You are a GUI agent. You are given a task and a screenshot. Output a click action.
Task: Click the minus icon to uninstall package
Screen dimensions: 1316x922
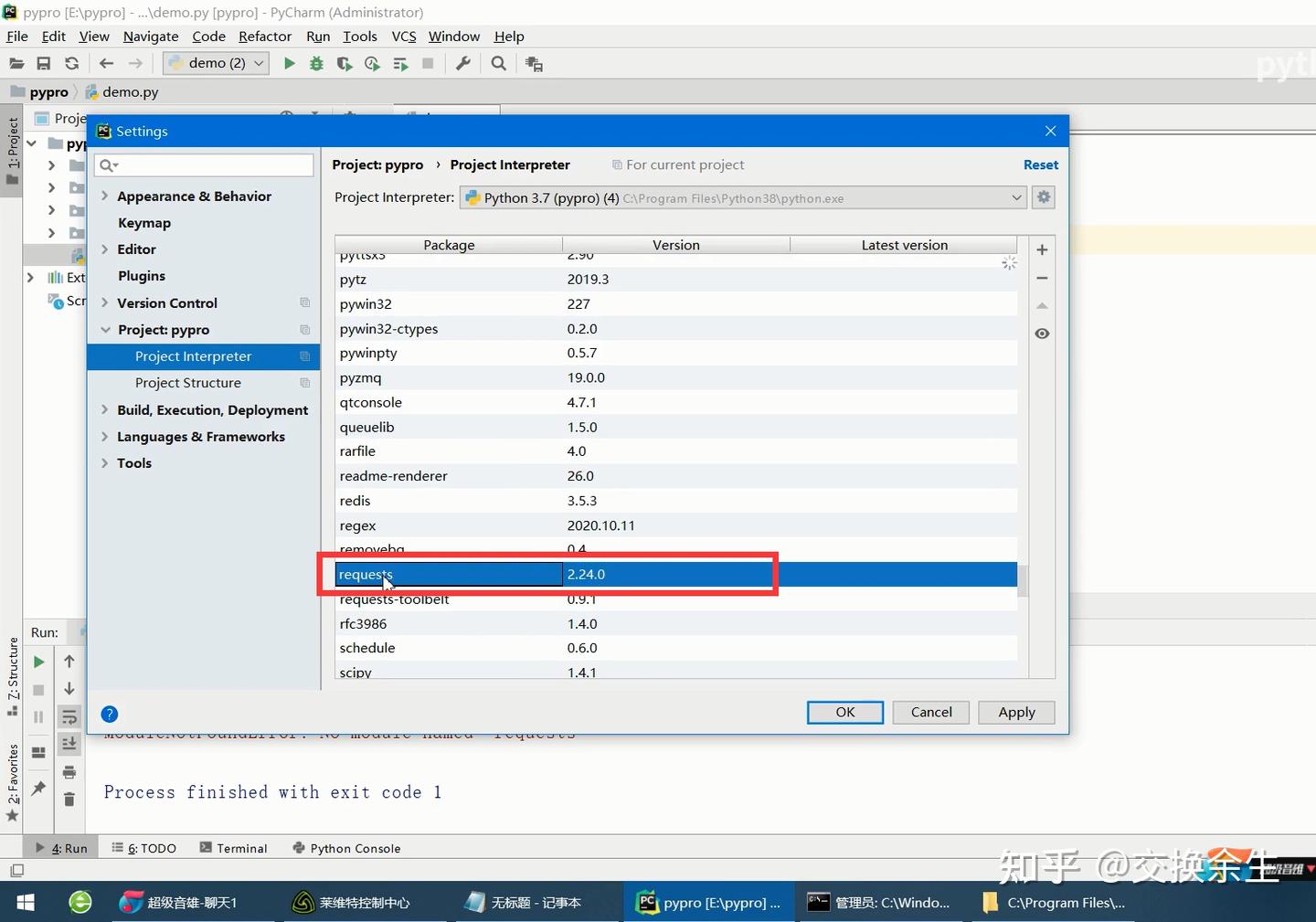coord(1041,278)
